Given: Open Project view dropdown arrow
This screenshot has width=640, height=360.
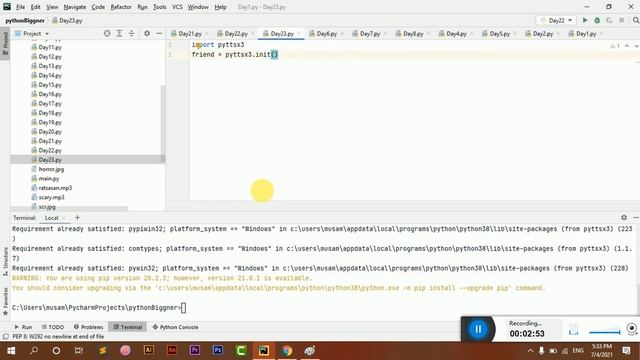Looking at the screenshot, I should [x=47, y=34].
